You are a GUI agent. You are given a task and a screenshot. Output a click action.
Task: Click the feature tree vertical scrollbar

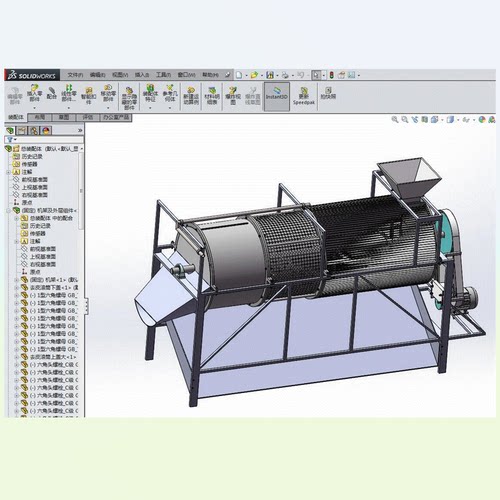click(x=81, y=191)
